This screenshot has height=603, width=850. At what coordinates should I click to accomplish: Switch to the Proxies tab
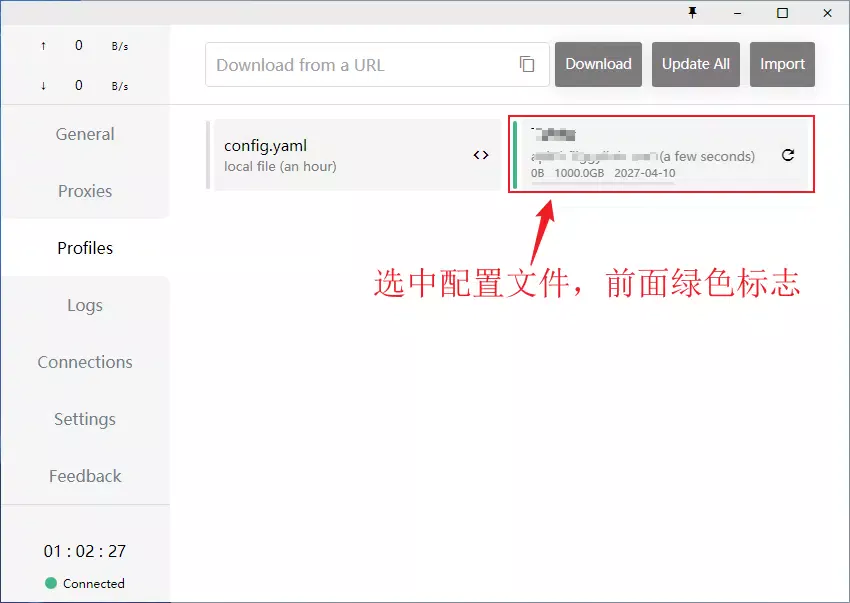(85, 191)
